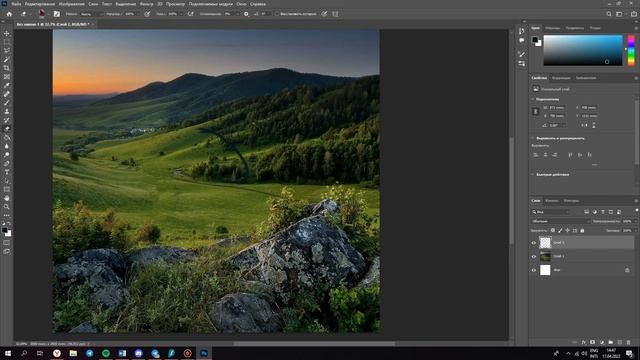Open the Окно menu
Viewport: 640px width, 360px height.
click(x=241, y=4)
